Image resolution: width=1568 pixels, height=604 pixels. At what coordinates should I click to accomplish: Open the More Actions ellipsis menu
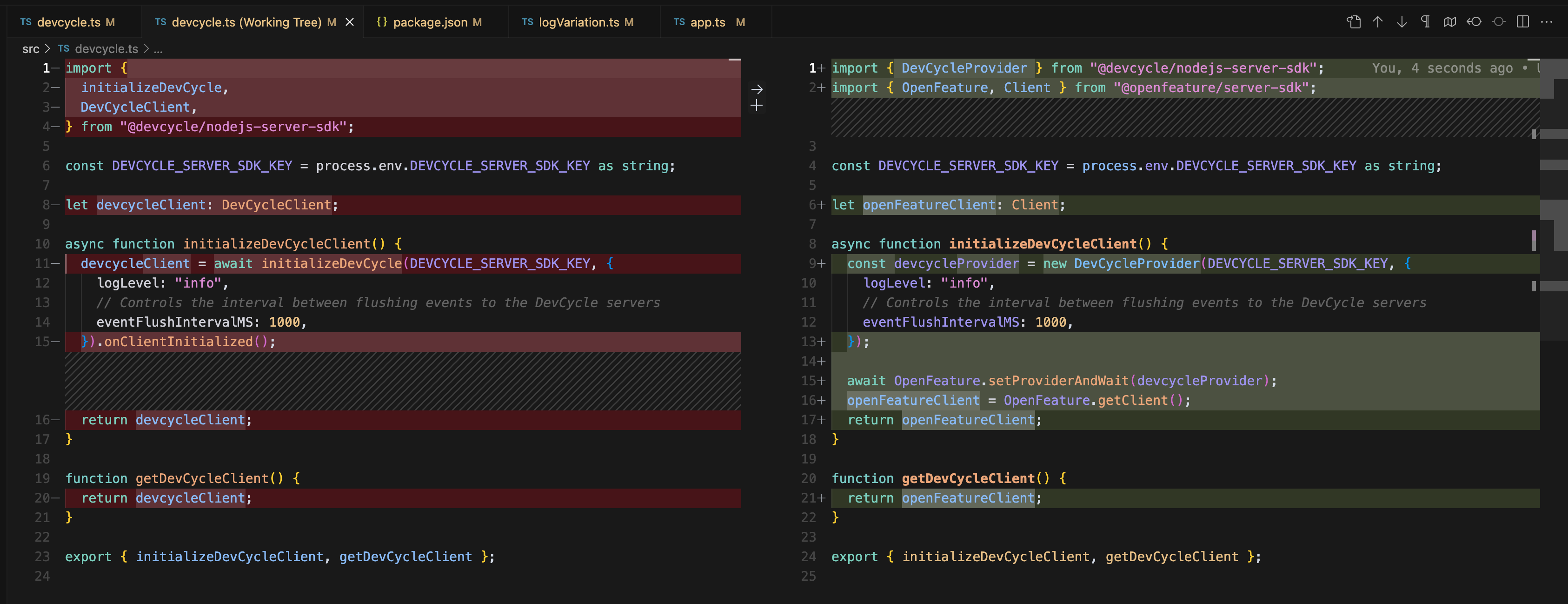coord(1546,22)
